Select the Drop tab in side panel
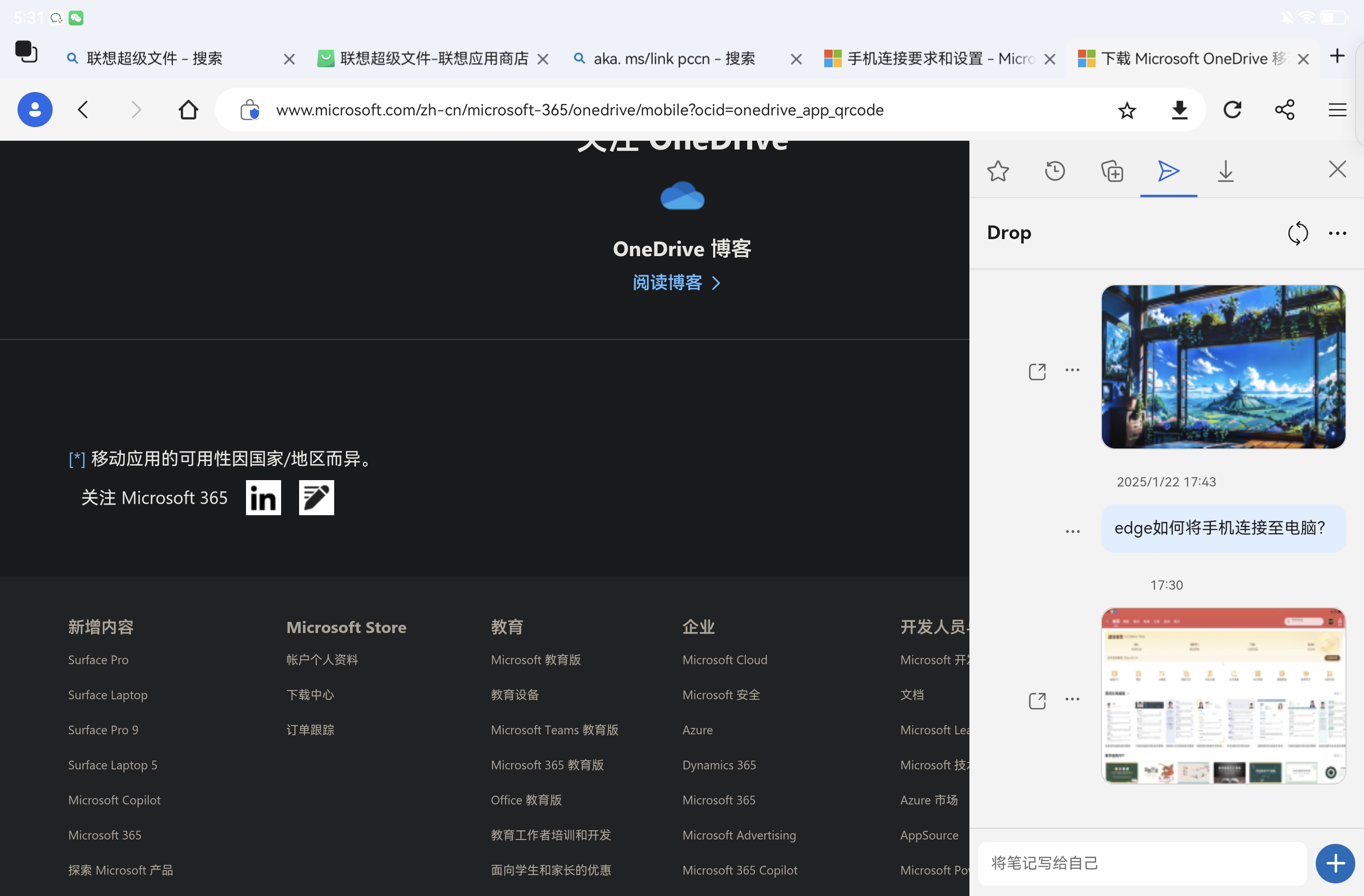 1168,171
